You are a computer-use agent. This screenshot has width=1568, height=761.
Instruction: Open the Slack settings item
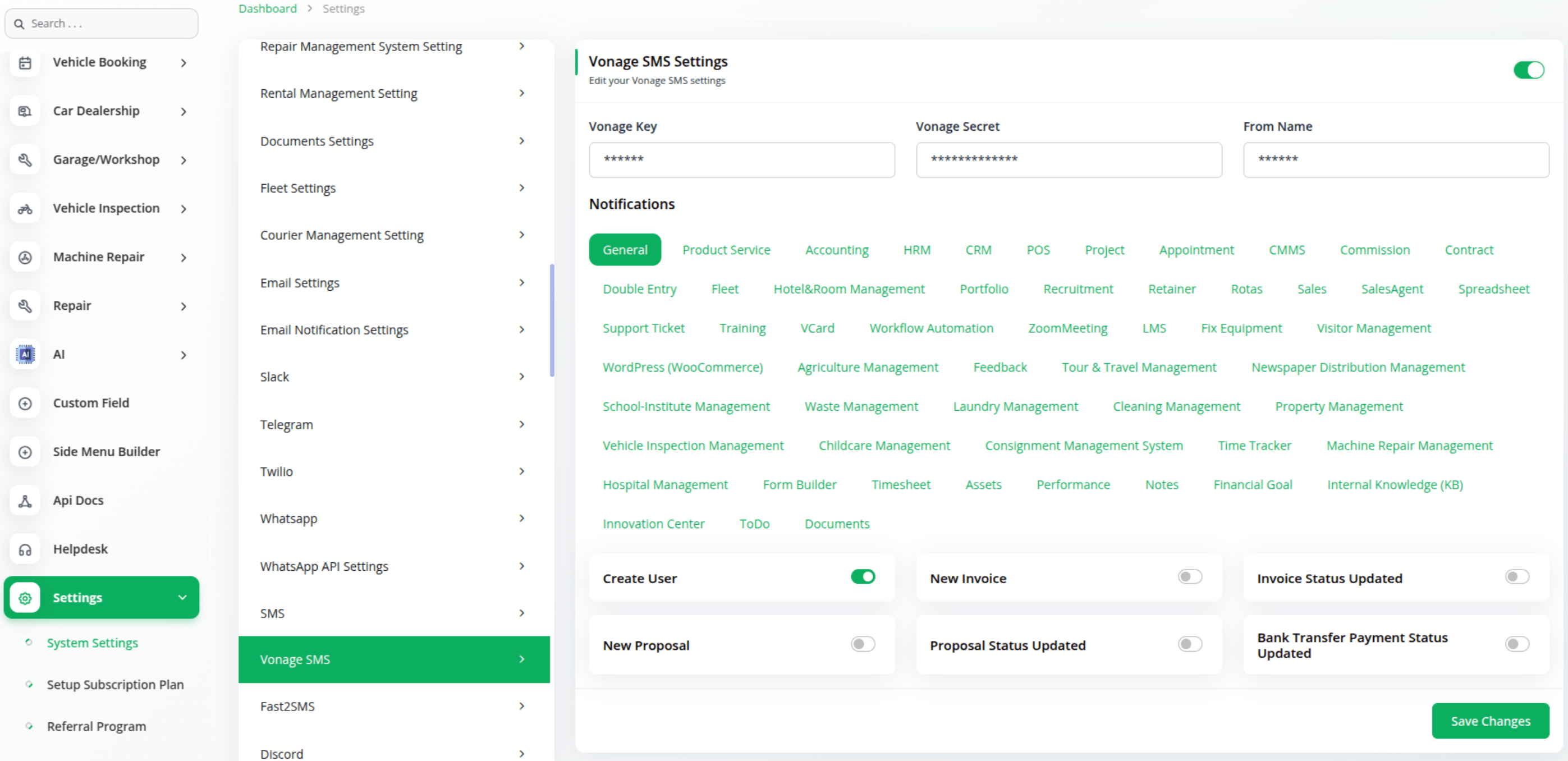[394, 377]
